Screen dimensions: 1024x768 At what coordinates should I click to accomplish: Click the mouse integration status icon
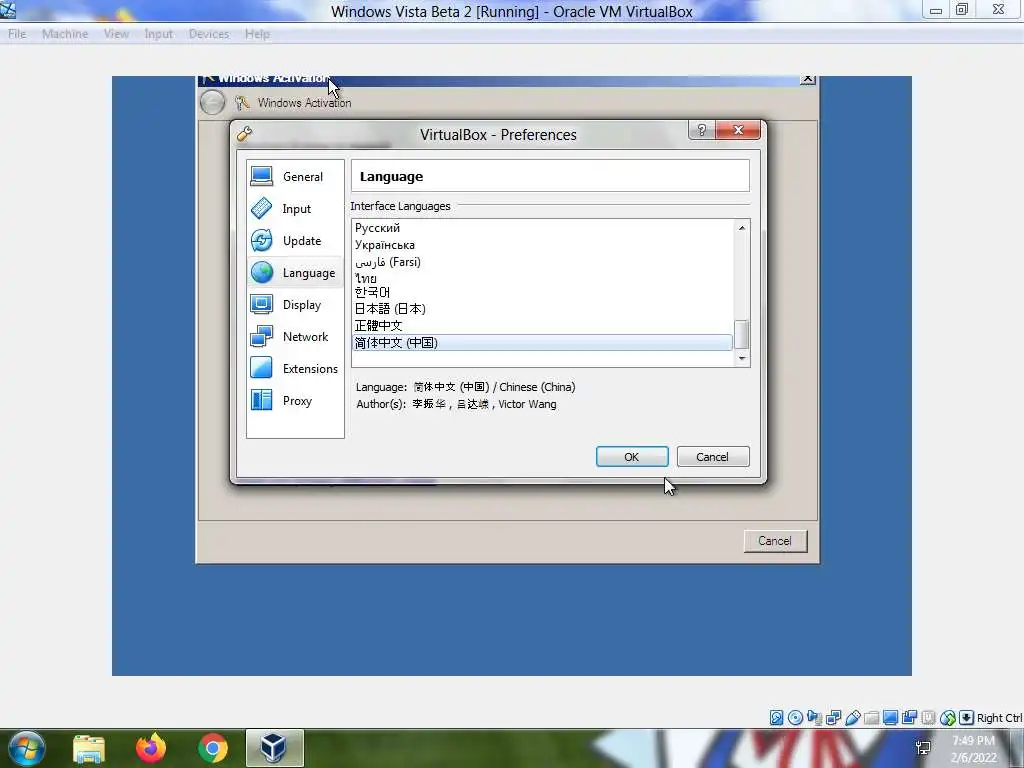947,718
